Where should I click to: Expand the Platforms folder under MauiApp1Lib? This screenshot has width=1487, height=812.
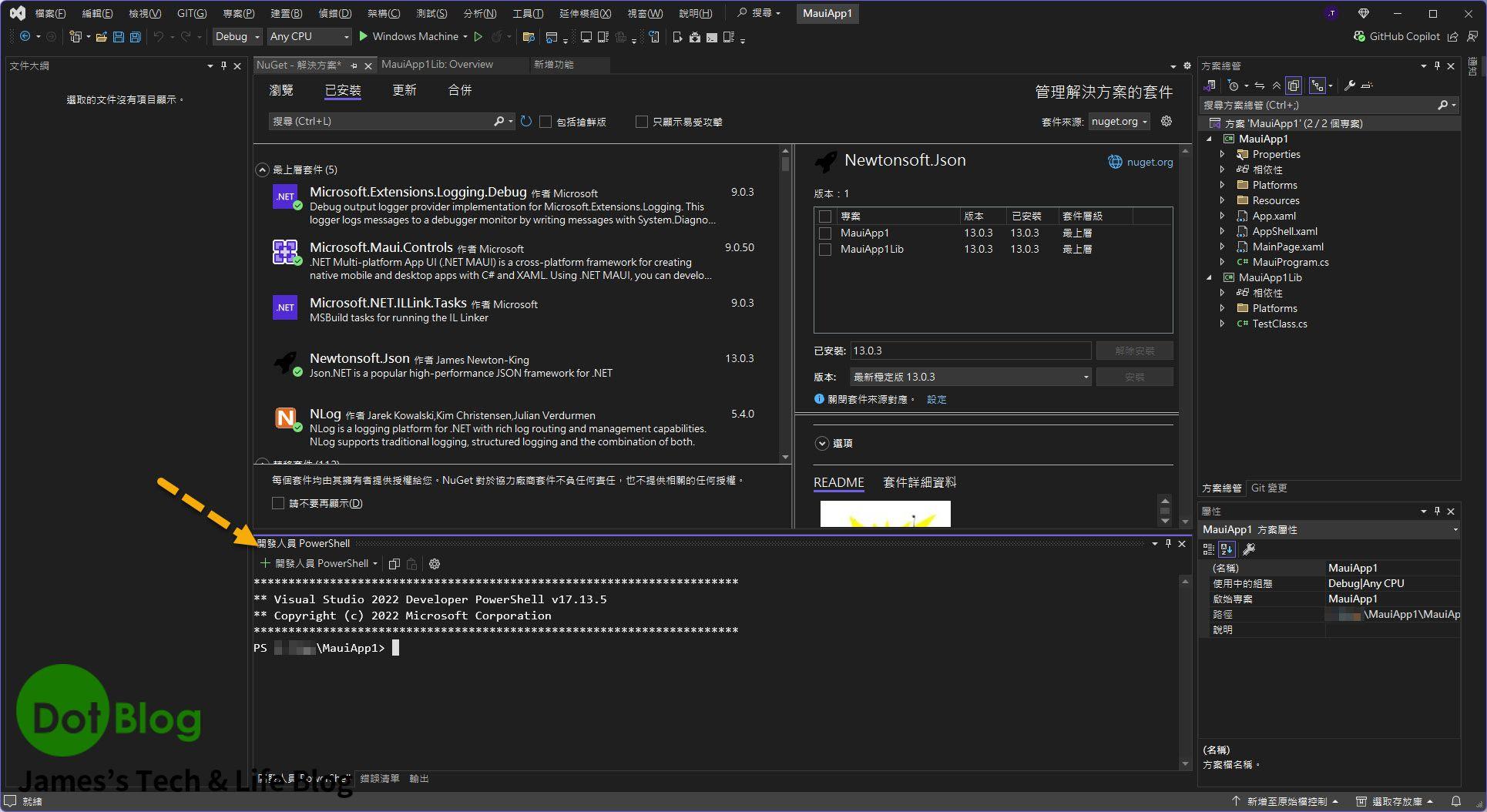[1222, 308]
